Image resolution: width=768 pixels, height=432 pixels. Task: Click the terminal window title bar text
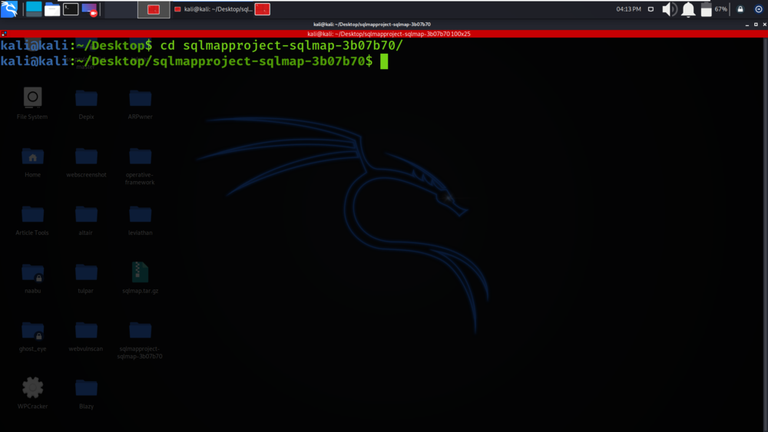[x=372, y=24]
